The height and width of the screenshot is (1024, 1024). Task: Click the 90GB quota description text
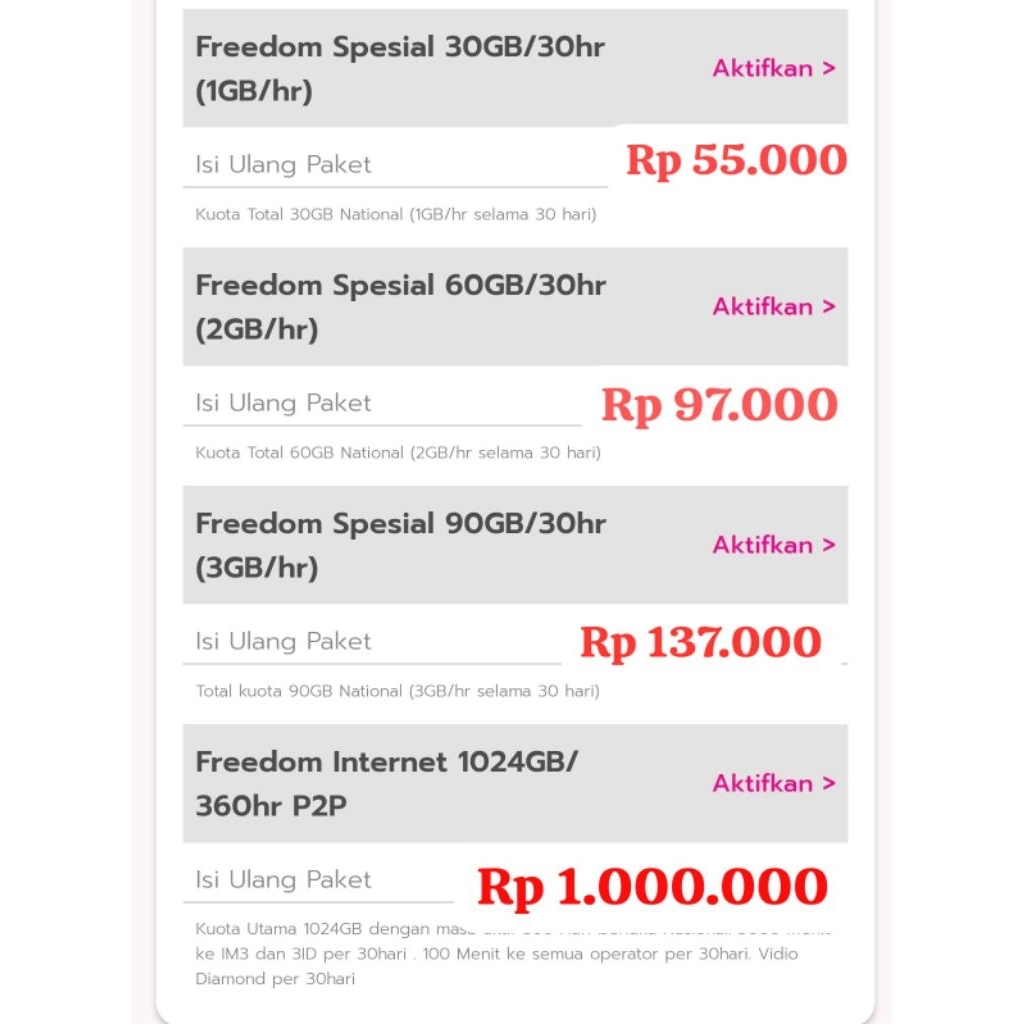click(397, 691)
